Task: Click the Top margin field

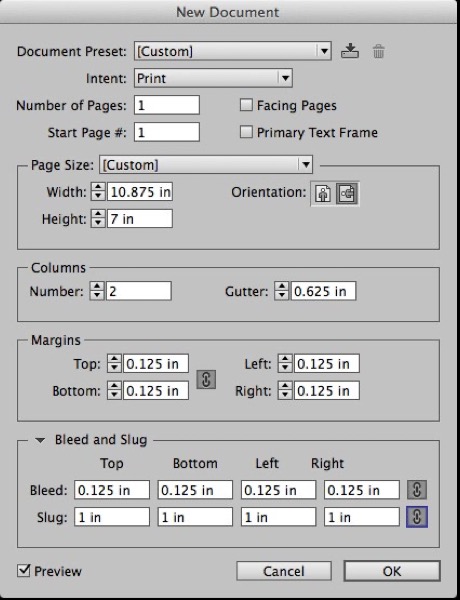Action: pyautogui.click(x=156, y=363)
